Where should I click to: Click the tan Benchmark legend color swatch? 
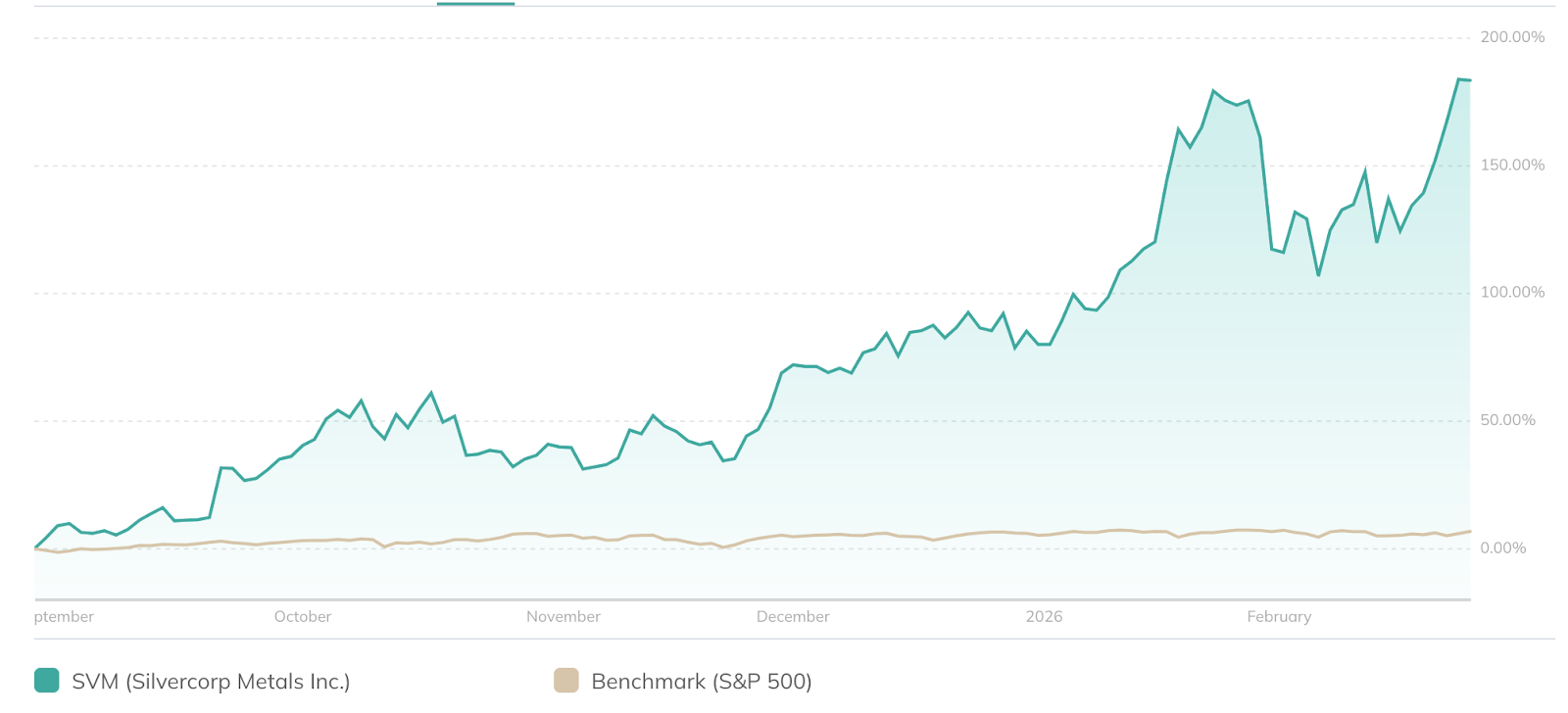(x=566, y=681)
